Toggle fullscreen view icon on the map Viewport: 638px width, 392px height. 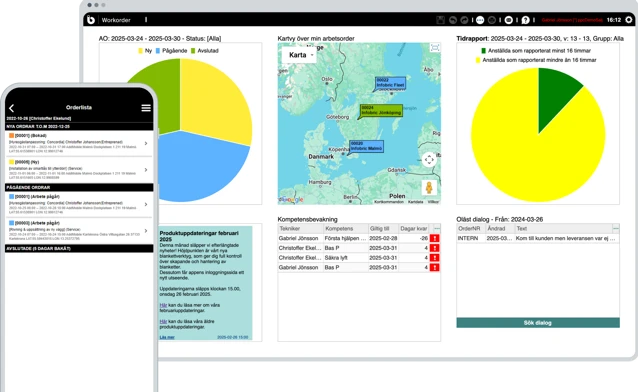(435, 48)
